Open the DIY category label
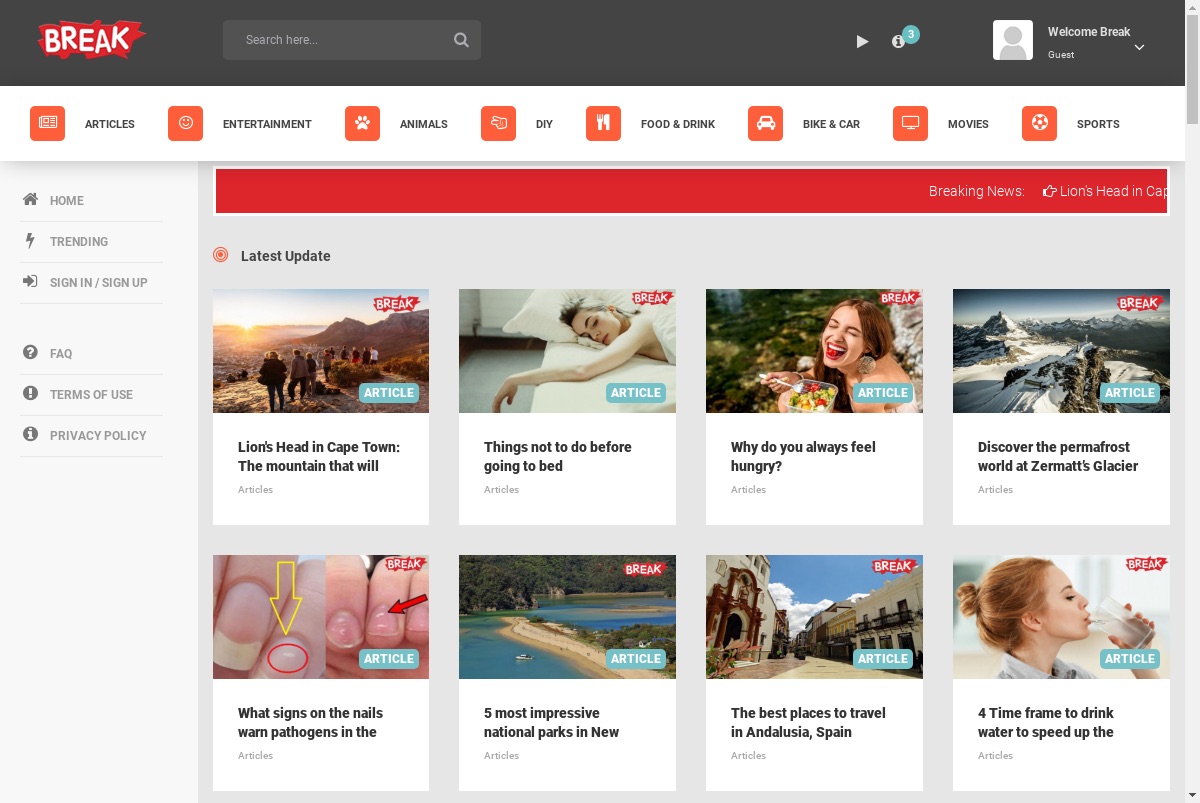The width and height of the screenshot is (1200, 803). click(544, 124)
